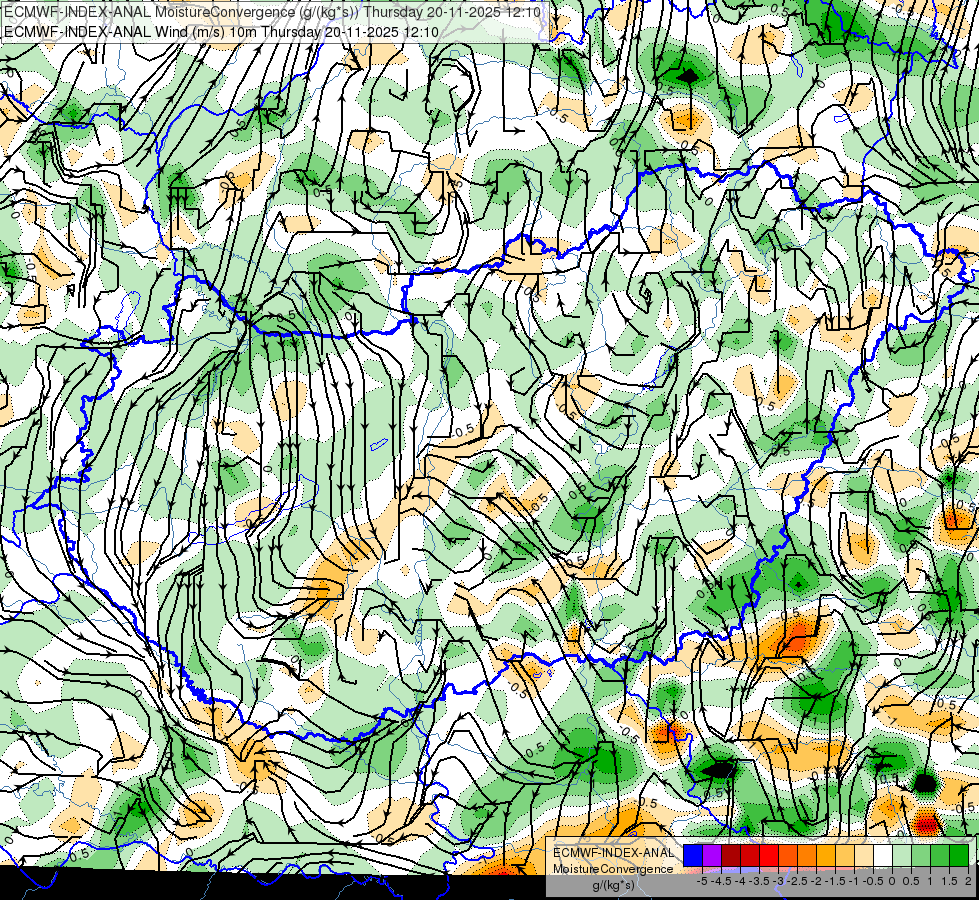Click the palest green swatch between 0 and 0.5
Screen dimensions: 979x900
click(902, 856)
